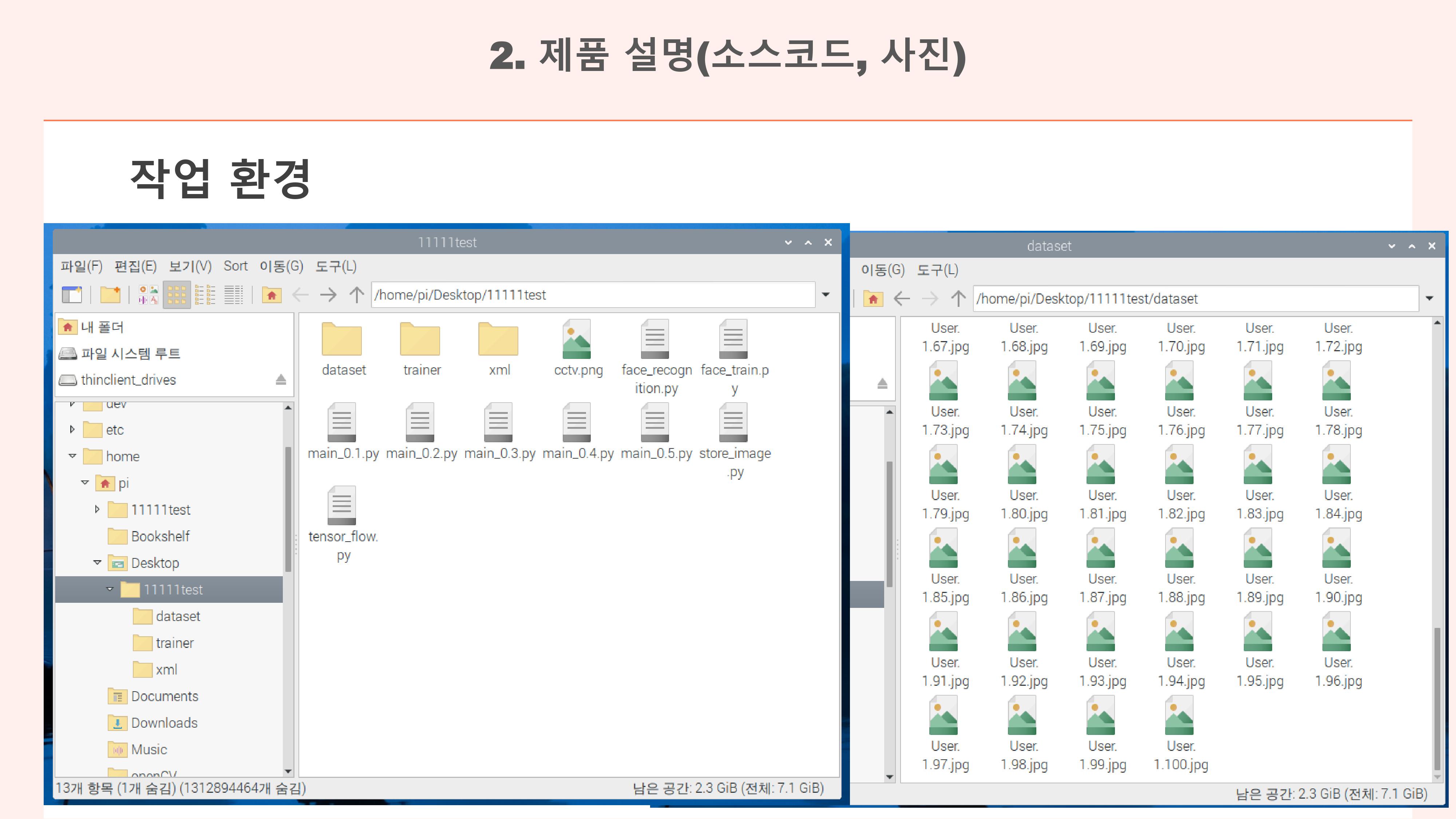Open the Sort menu
This screenshot has height=819, width=1456.
[x=236, y=266]
